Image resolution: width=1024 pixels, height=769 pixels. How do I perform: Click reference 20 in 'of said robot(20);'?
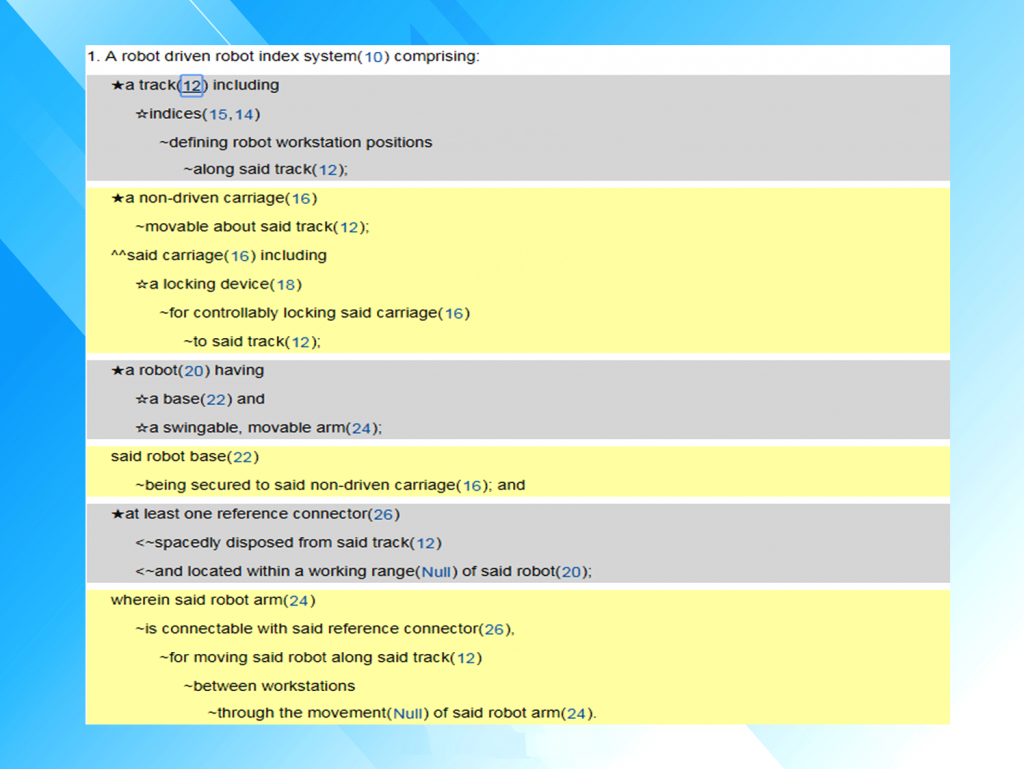tap(571, 572)
